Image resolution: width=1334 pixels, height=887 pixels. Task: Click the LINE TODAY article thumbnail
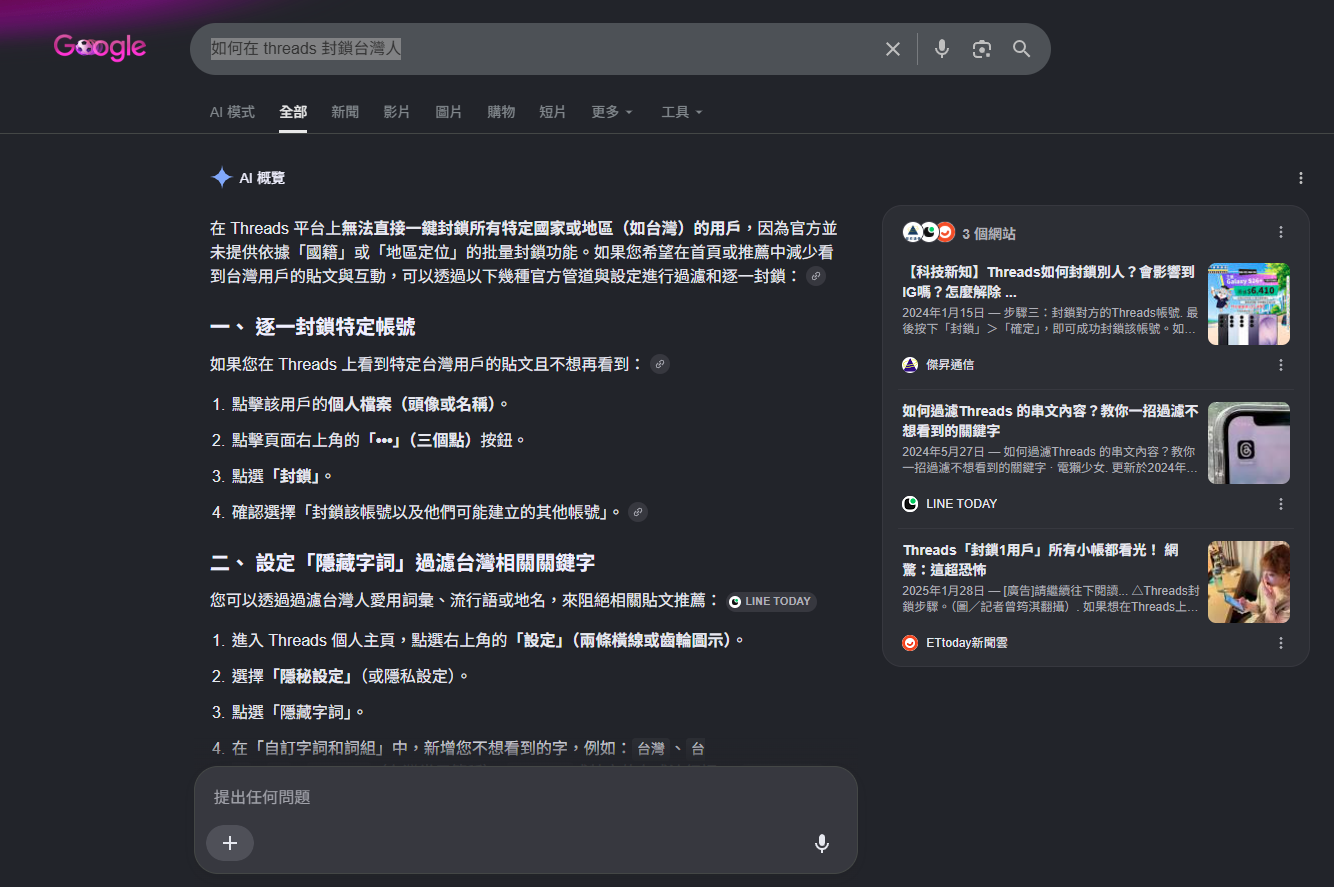tap(1249, 443)
